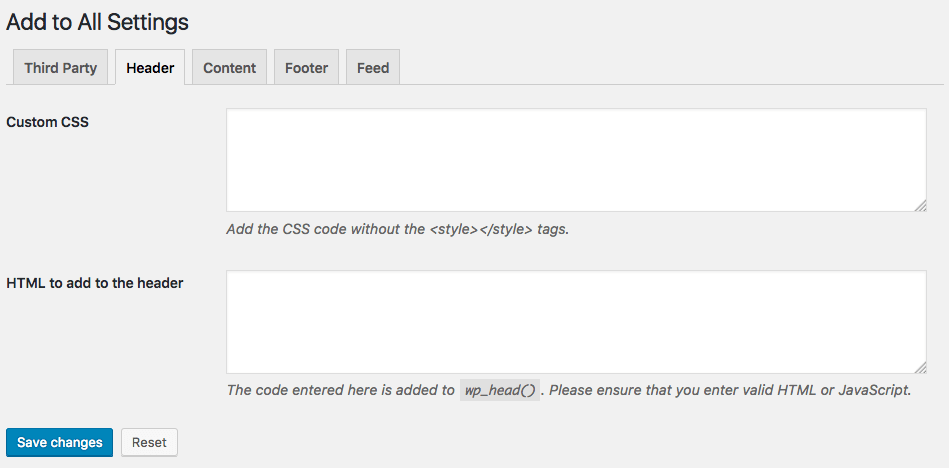Click the header HTML textarea resize handle

point(920,367)
